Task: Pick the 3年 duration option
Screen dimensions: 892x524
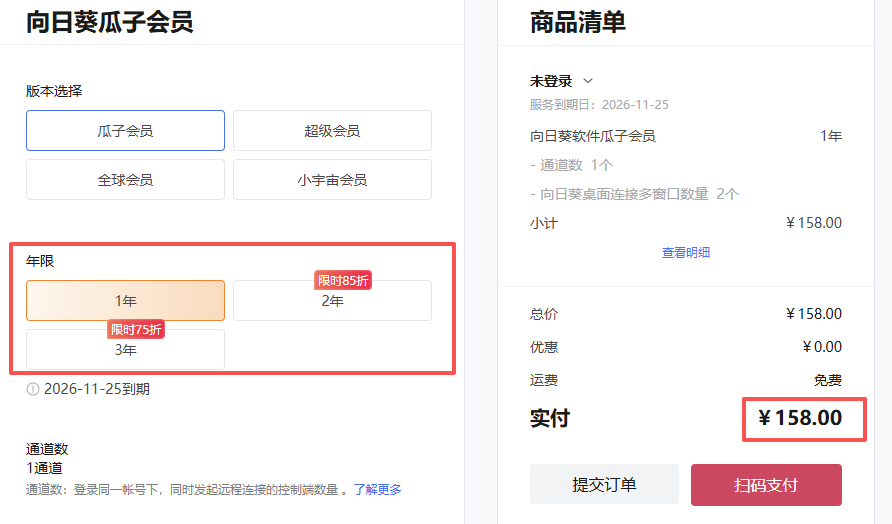Action: pyautogui.click(x=125, y=350)
